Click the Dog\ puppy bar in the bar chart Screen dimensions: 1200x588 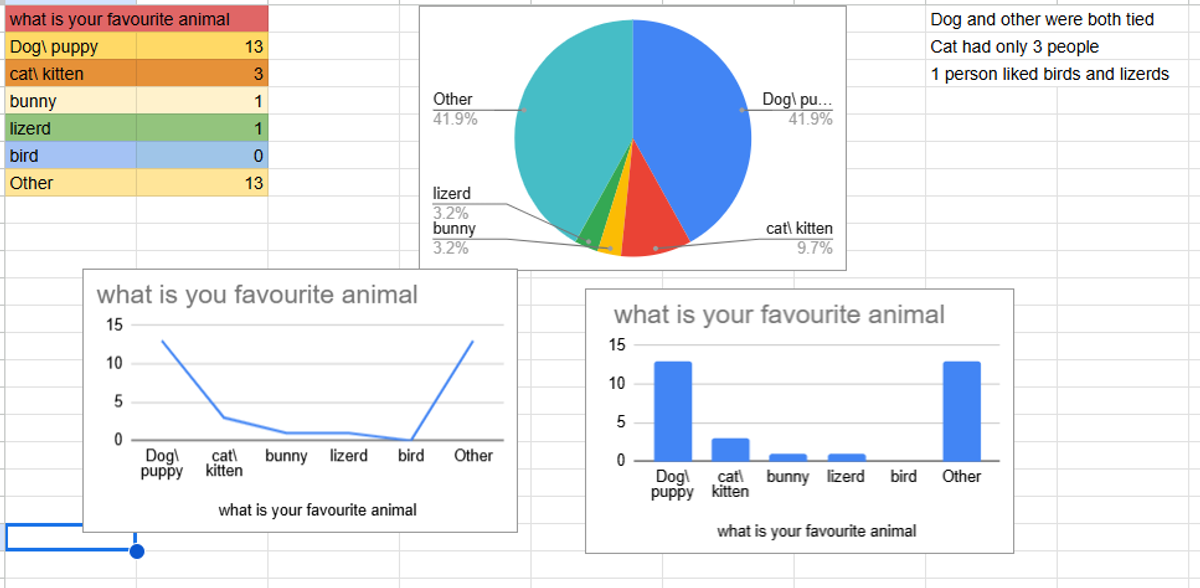click(672, 410)
